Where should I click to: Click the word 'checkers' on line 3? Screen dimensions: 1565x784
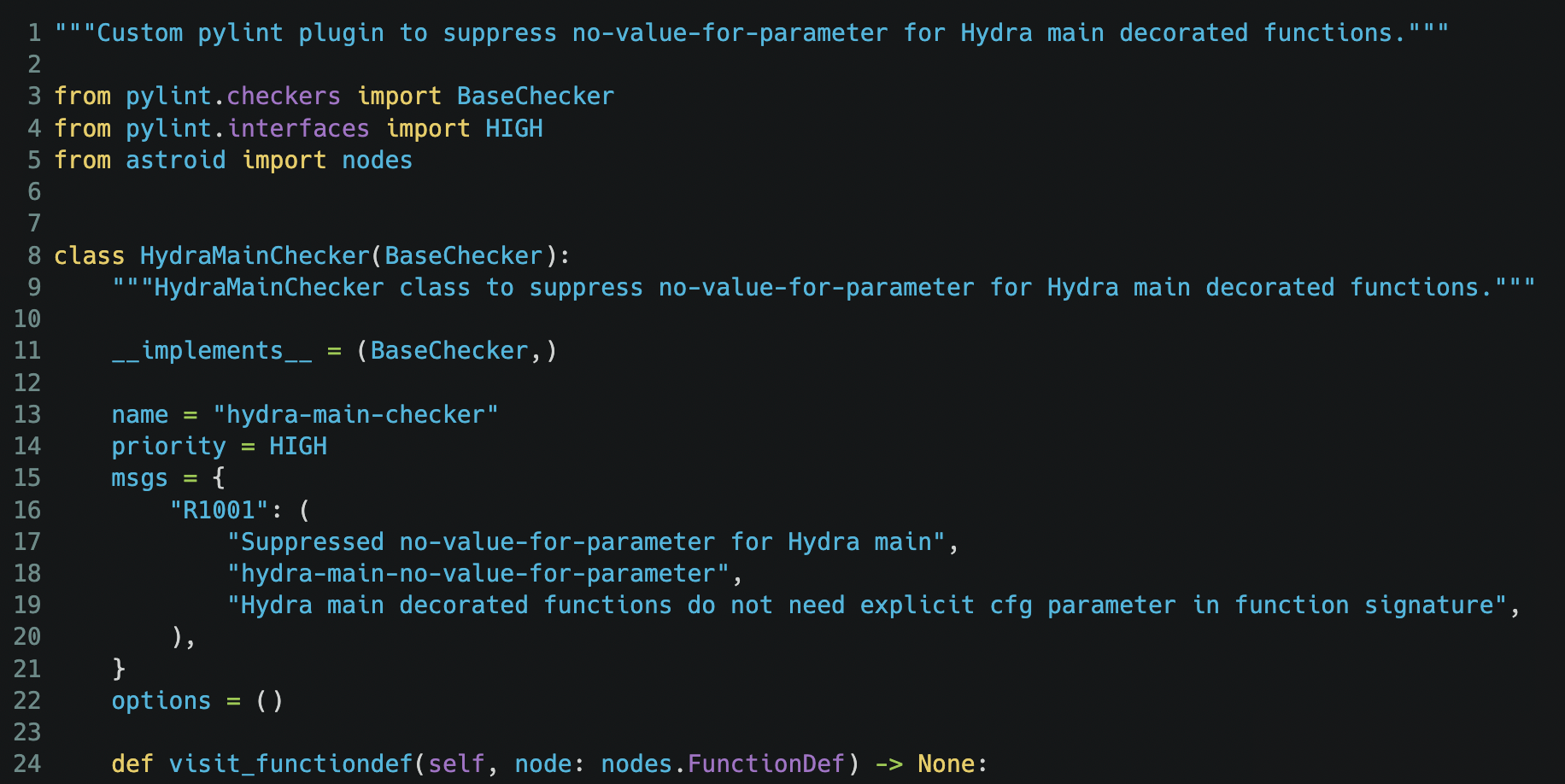(284, 96)
